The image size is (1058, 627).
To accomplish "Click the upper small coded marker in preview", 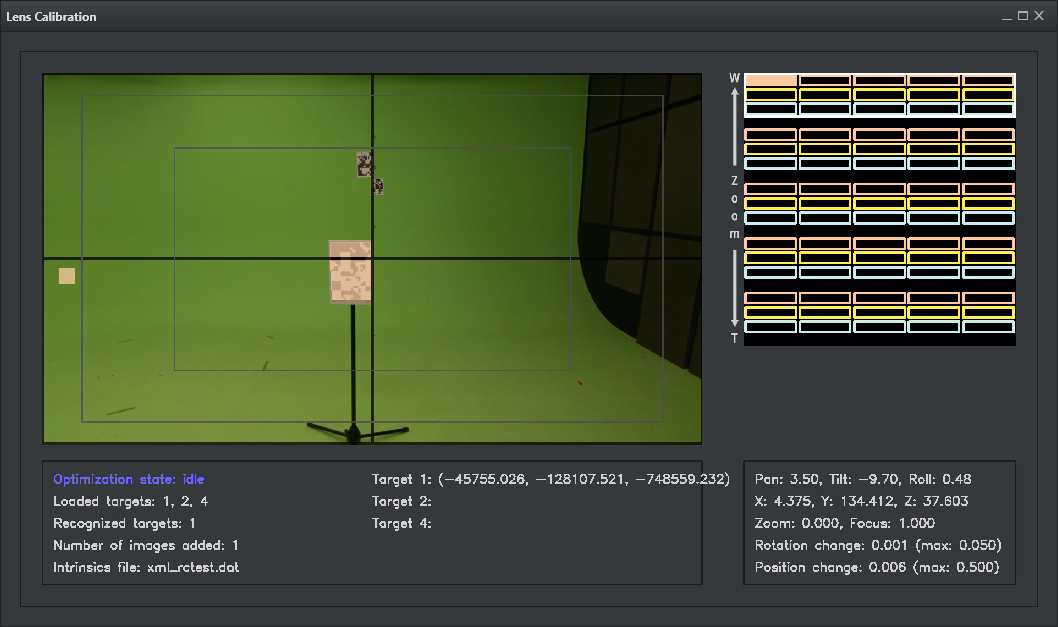I will pyautogui.click(x=365, y=163).
